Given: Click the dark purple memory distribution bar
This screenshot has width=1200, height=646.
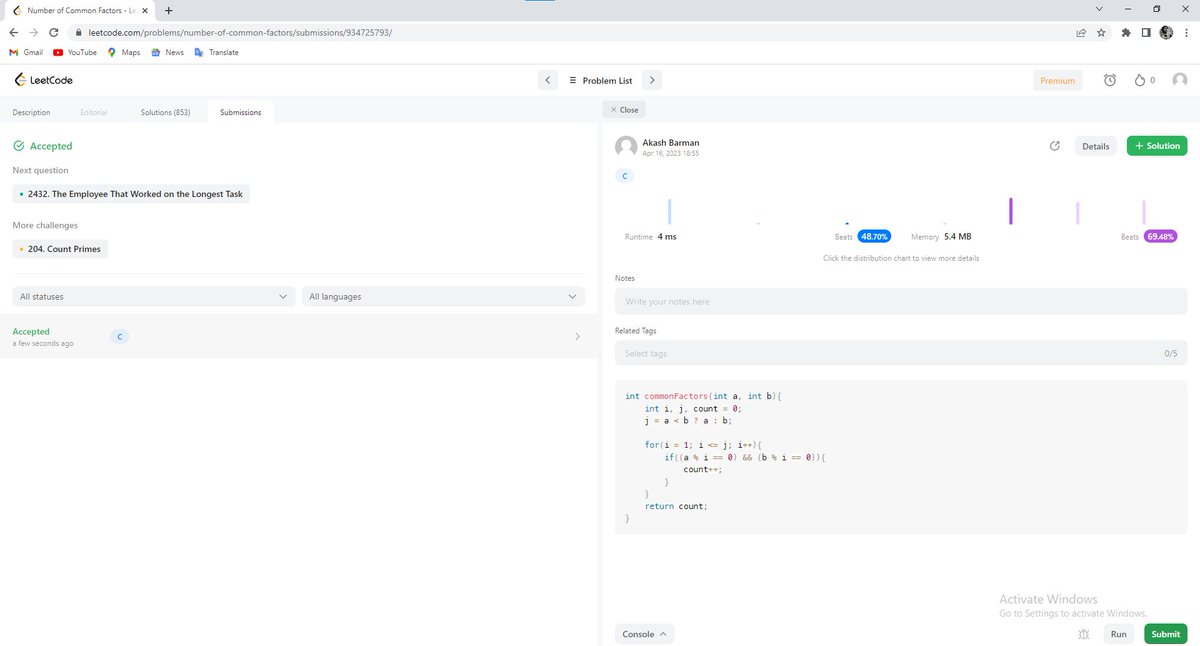Looking at the screenshot, I should 1011,211.
